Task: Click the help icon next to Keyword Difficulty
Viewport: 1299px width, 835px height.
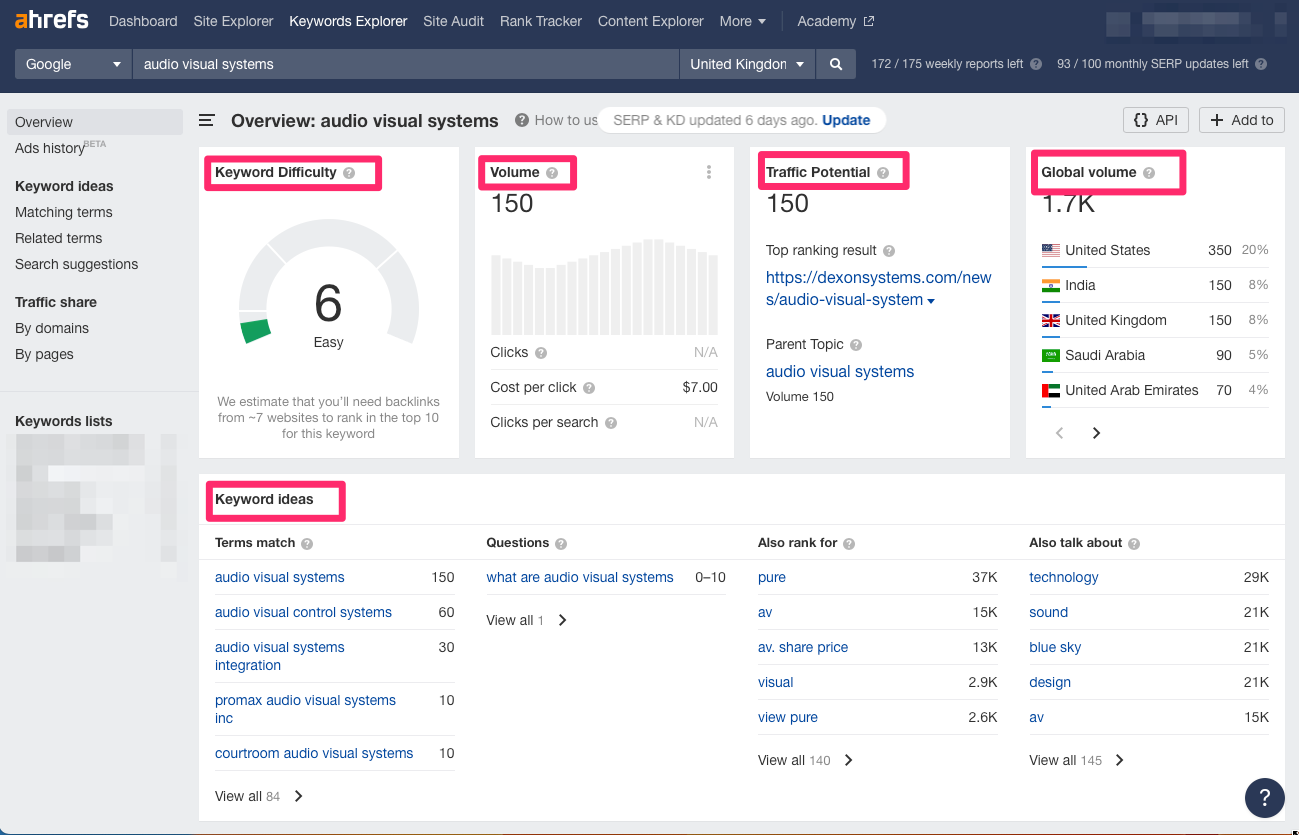Action: click(x=349, y=172)
